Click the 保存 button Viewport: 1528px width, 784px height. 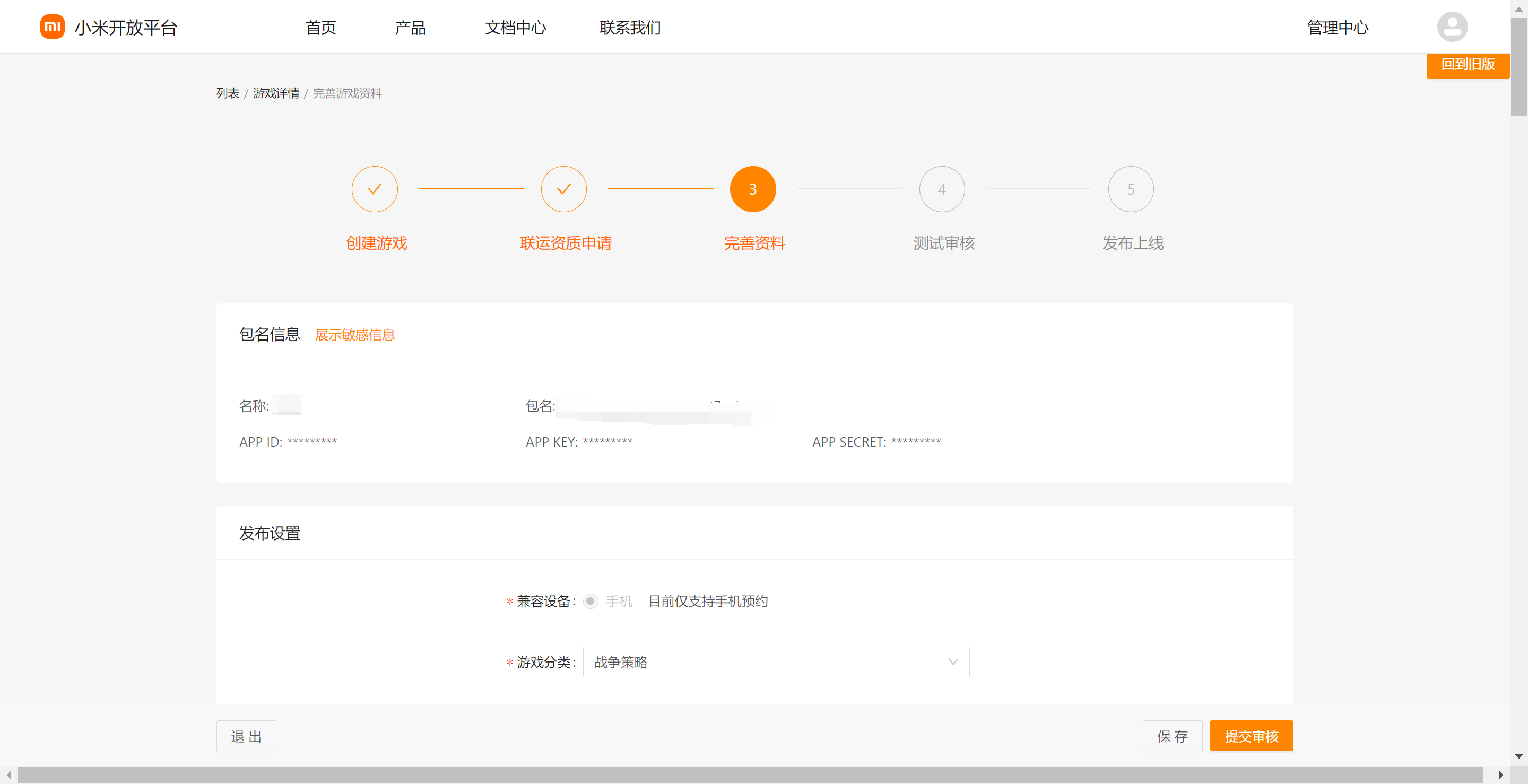pos(1172,736)
